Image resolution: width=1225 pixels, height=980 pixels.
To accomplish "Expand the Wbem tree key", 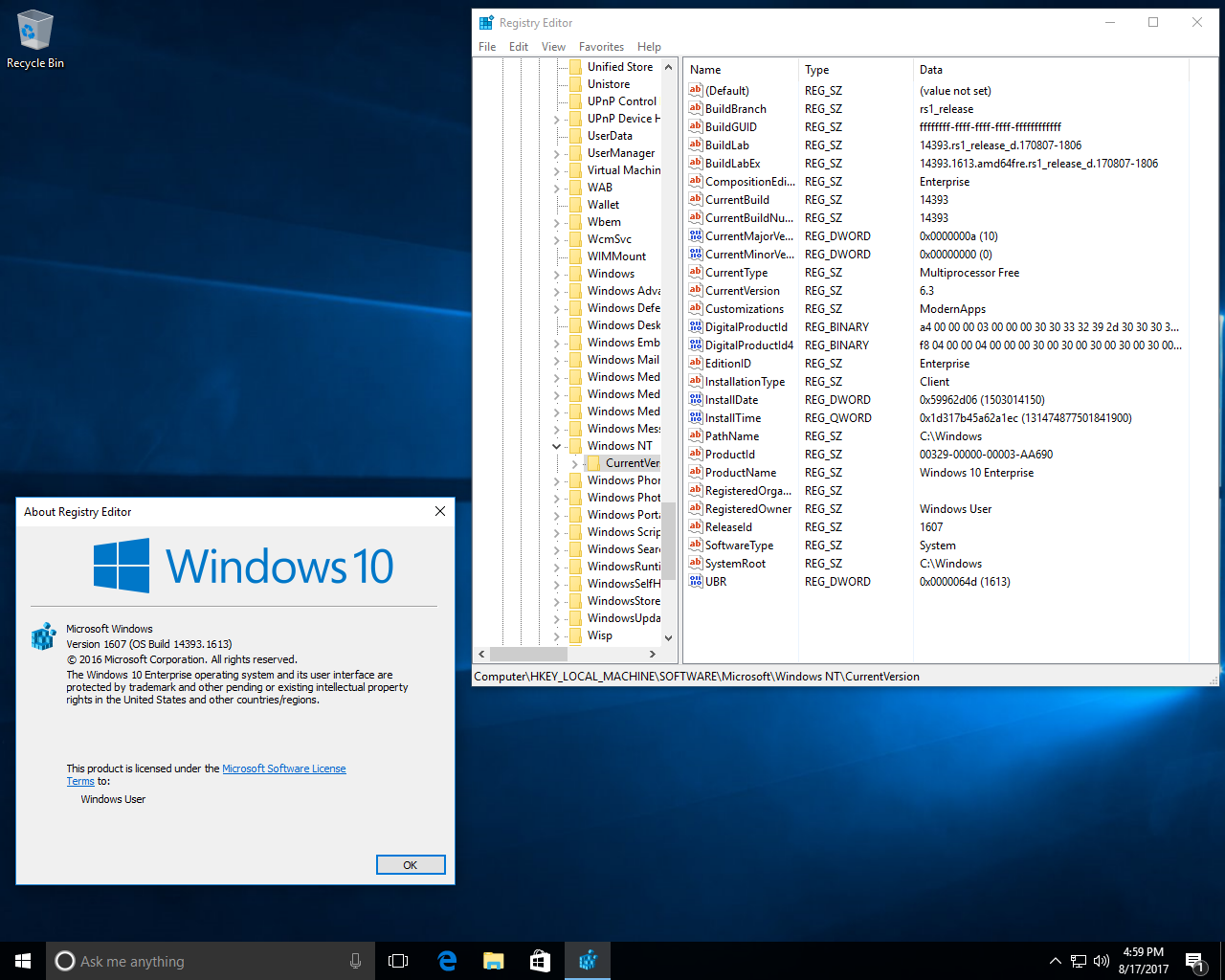I will click(556, 222).
